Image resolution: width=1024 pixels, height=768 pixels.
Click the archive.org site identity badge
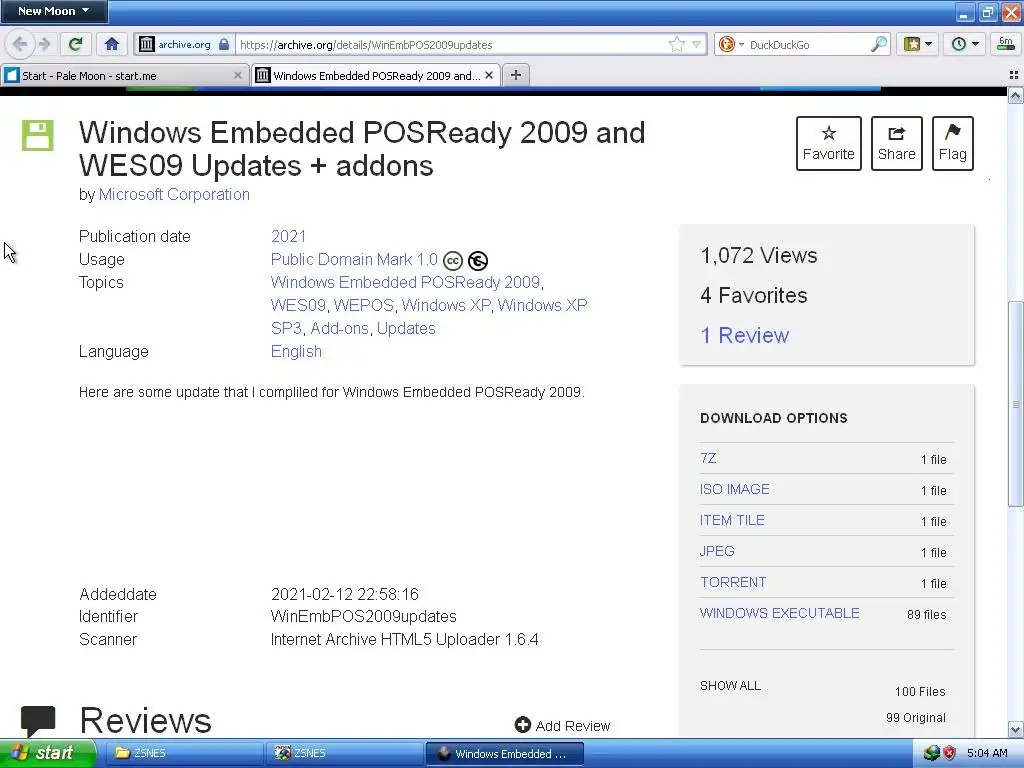176,44
